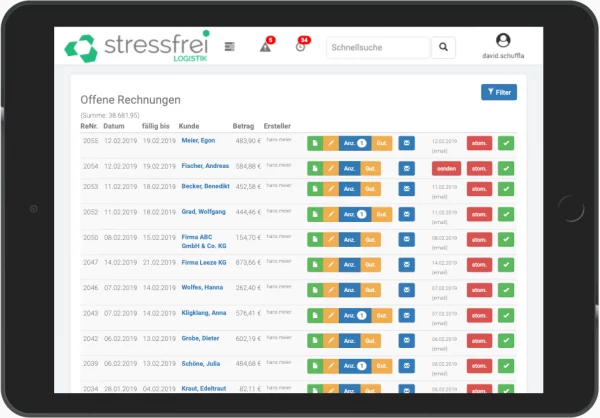Click the magnifier search button
Viewport: 600px width, 418px height.
[x=443, y=47]
